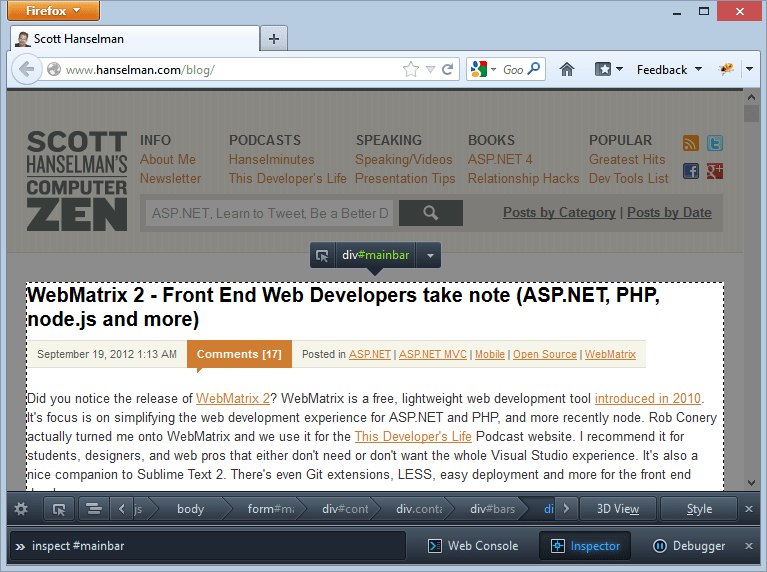Screen dimensions: 767x572
Task: Click the browser back arrow button
Action: tap(26, 69)
